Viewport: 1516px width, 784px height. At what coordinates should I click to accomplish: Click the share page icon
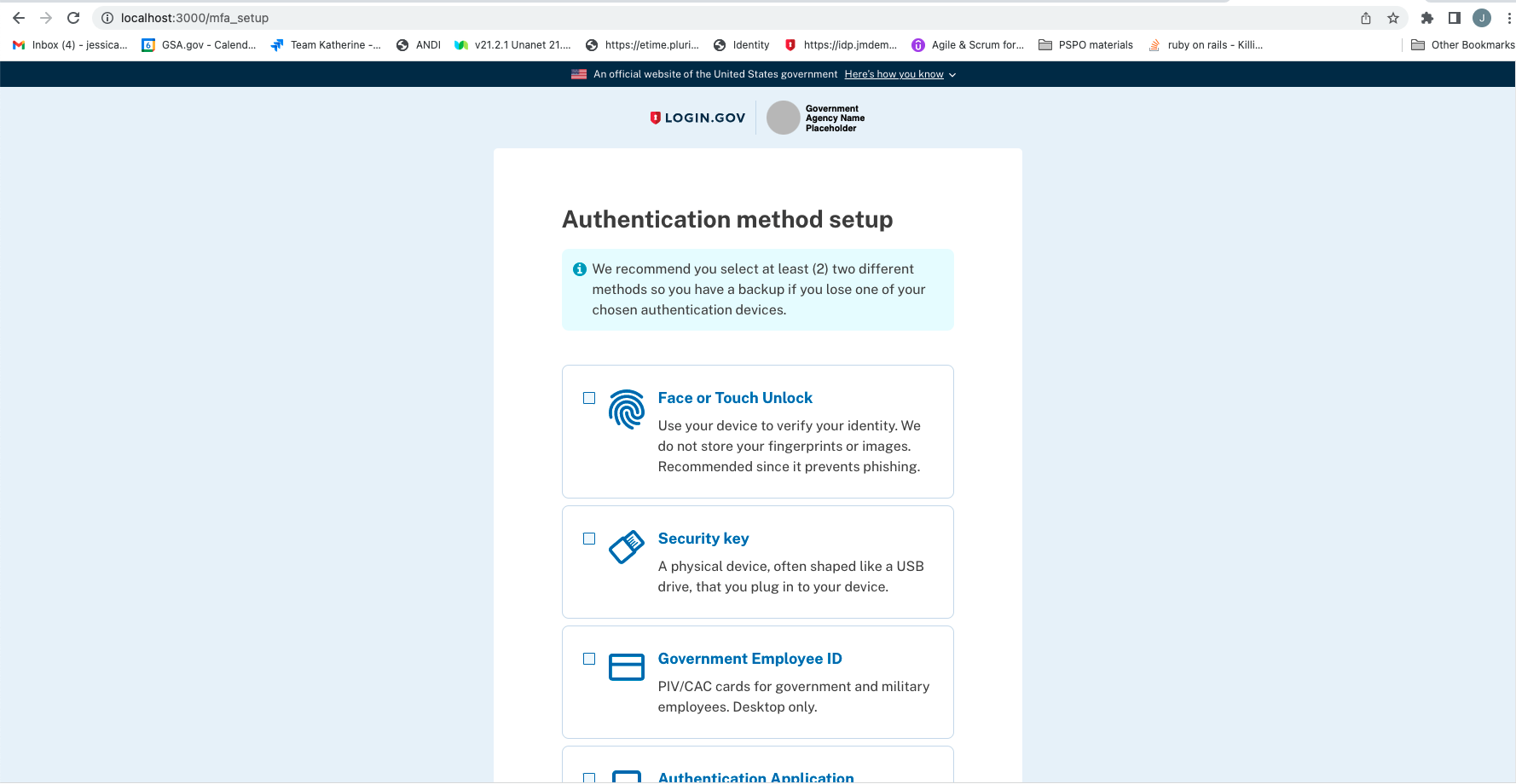(1366, 18)
